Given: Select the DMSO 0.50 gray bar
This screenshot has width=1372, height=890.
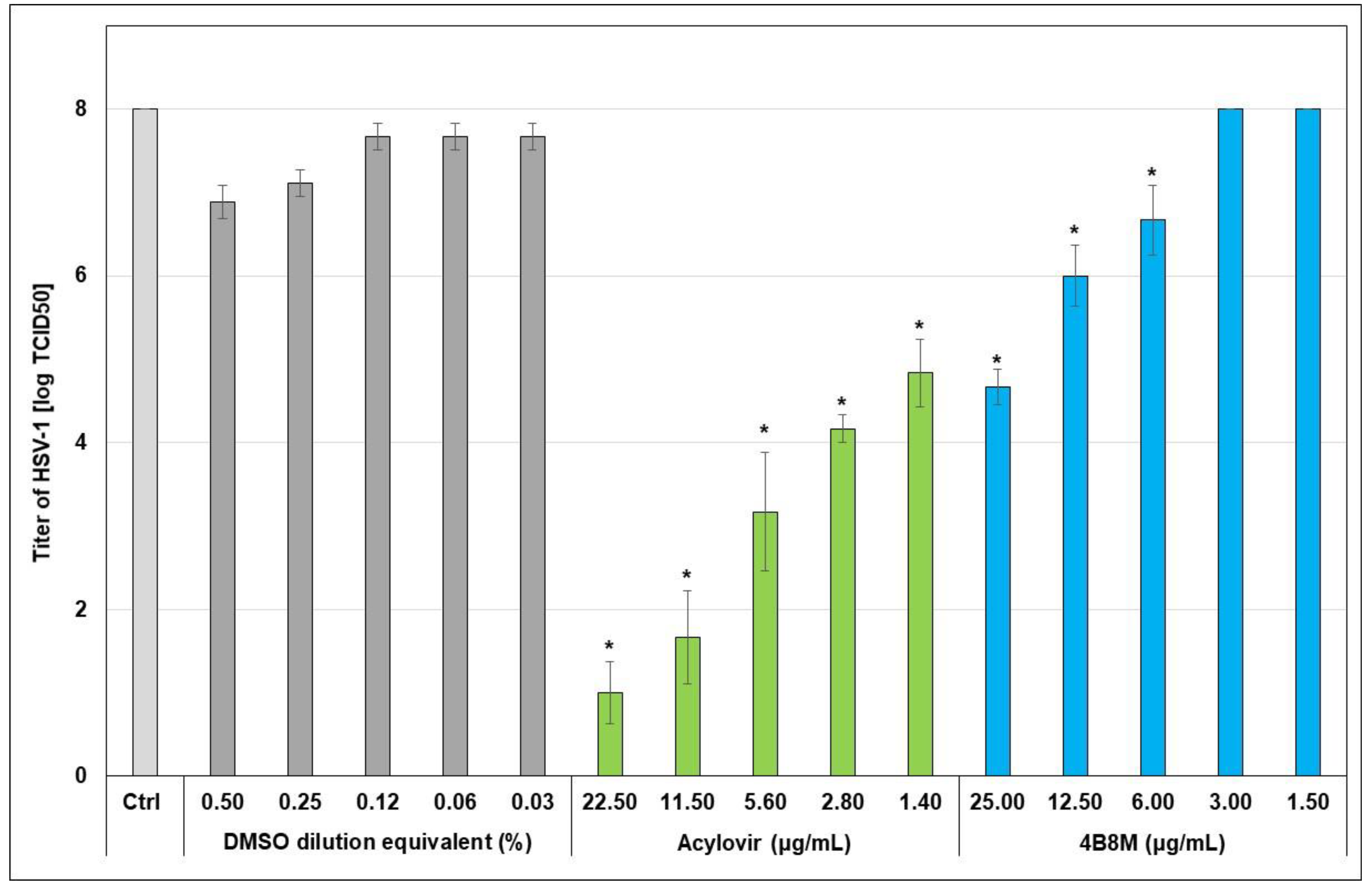Looking at the screenshot, I should 222,488.
